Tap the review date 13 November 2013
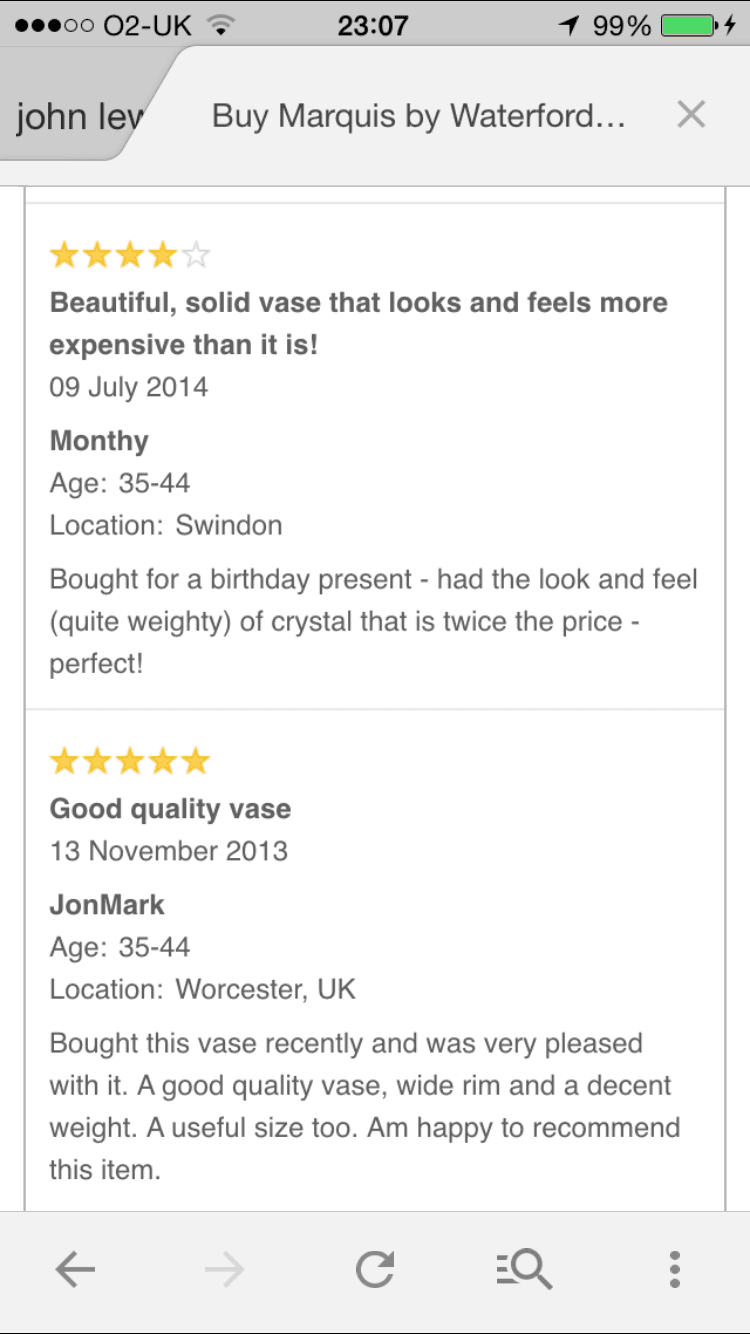750x1334 pixels. tap(169, 851)
